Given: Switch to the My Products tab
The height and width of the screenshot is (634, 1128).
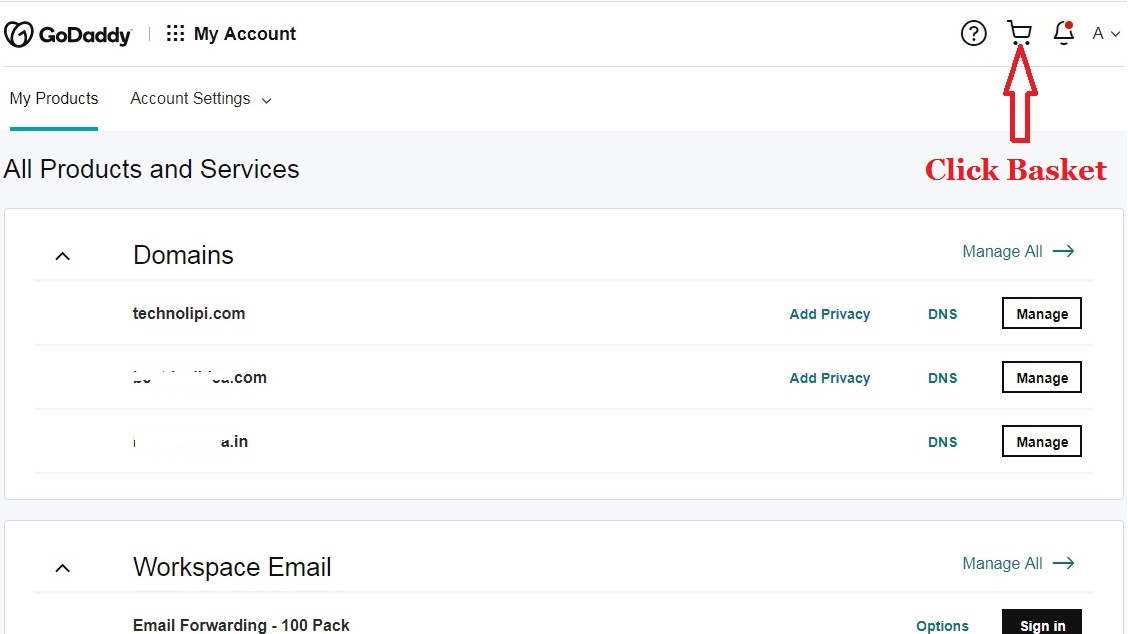Looking at the screenshot, I should click(x=54, y=99).
